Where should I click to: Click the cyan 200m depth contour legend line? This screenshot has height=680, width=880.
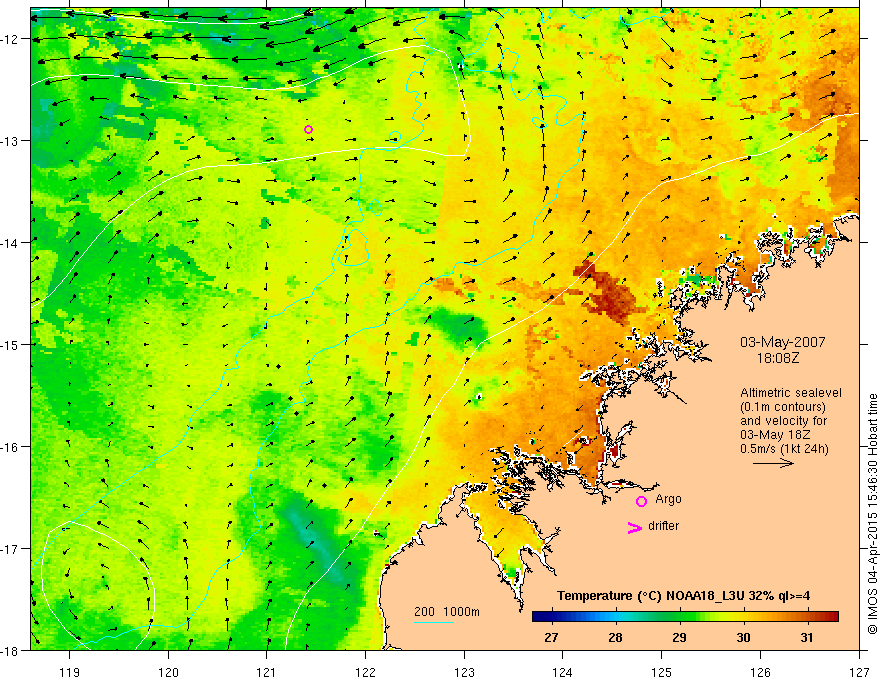[434, 622]
